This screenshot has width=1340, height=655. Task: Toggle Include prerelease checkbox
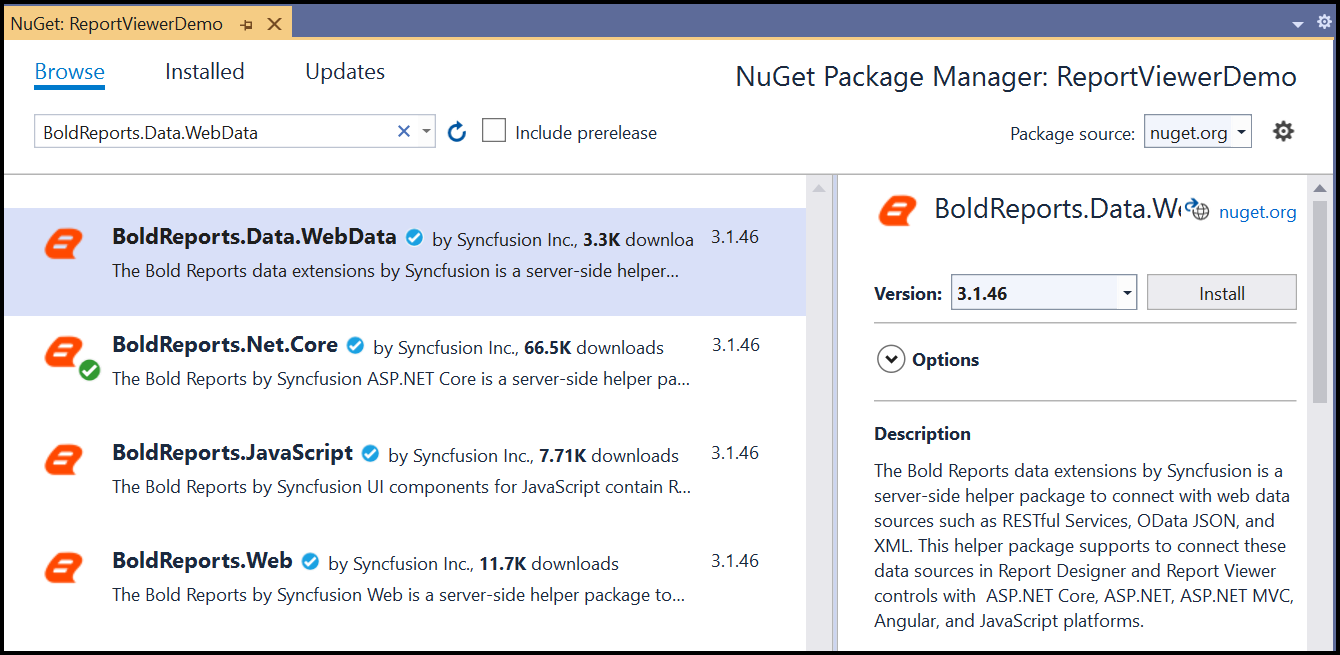[494, 131]
